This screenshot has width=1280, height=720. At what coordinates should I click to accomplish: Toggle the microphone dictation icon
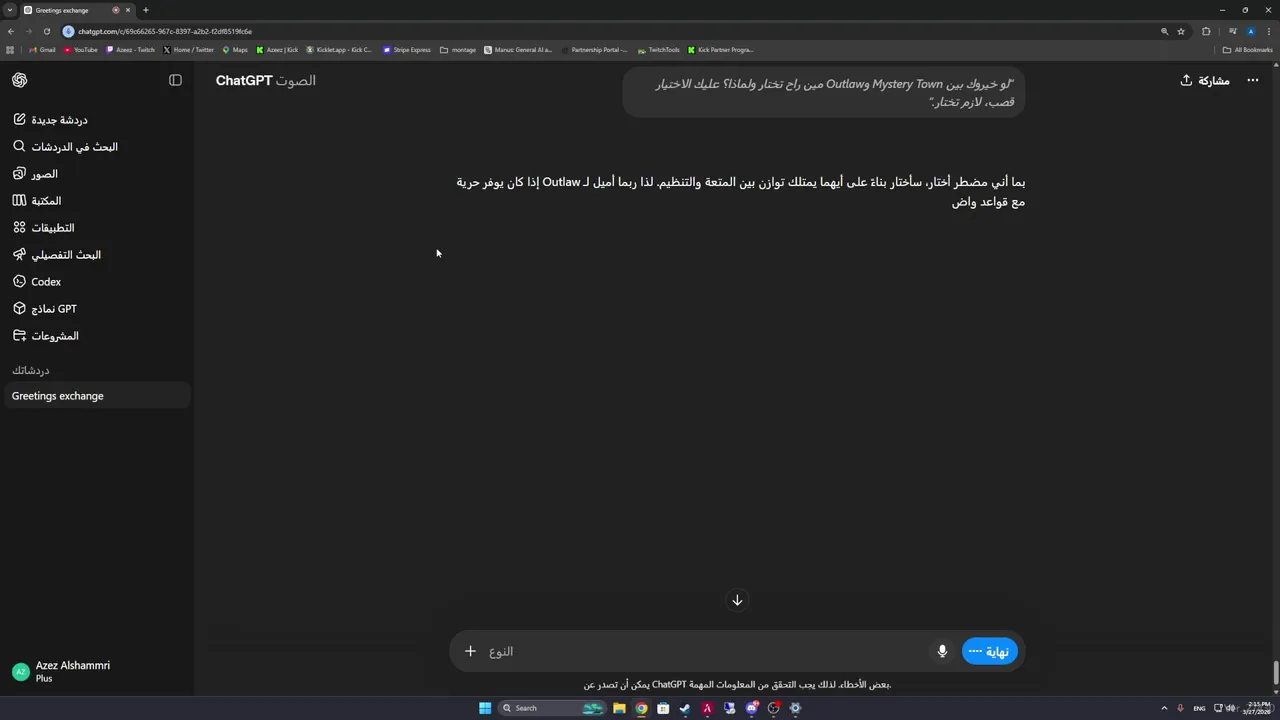coord(942,651)
